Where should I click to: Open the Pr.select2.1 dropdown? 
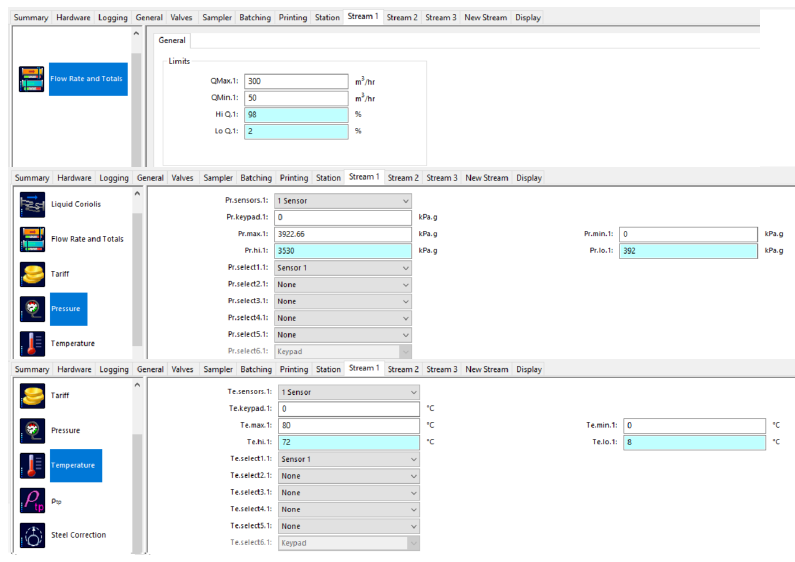pyautogui.click(x=343, y=285)
